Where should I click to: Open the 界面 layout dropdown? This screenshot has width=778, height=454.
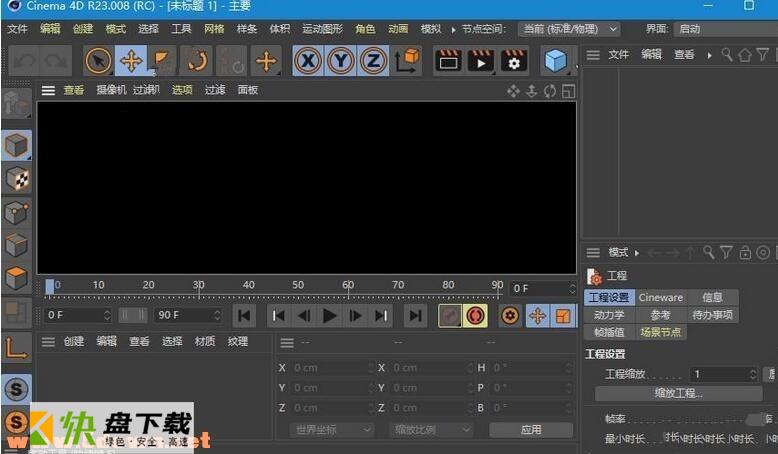point(726,29)
